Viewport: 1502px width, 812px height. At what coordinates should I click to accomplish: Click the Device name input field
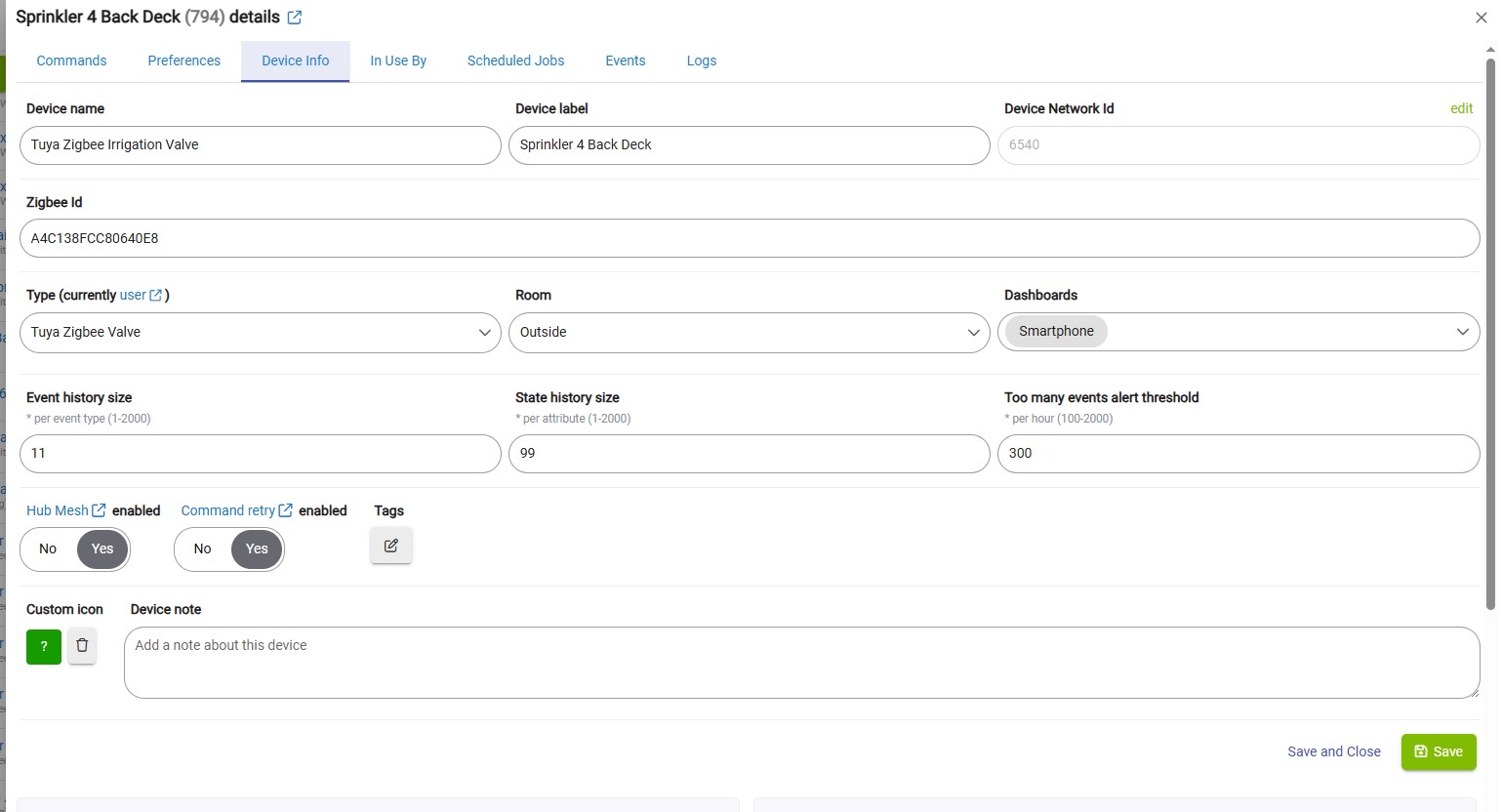tap(261, 145)
